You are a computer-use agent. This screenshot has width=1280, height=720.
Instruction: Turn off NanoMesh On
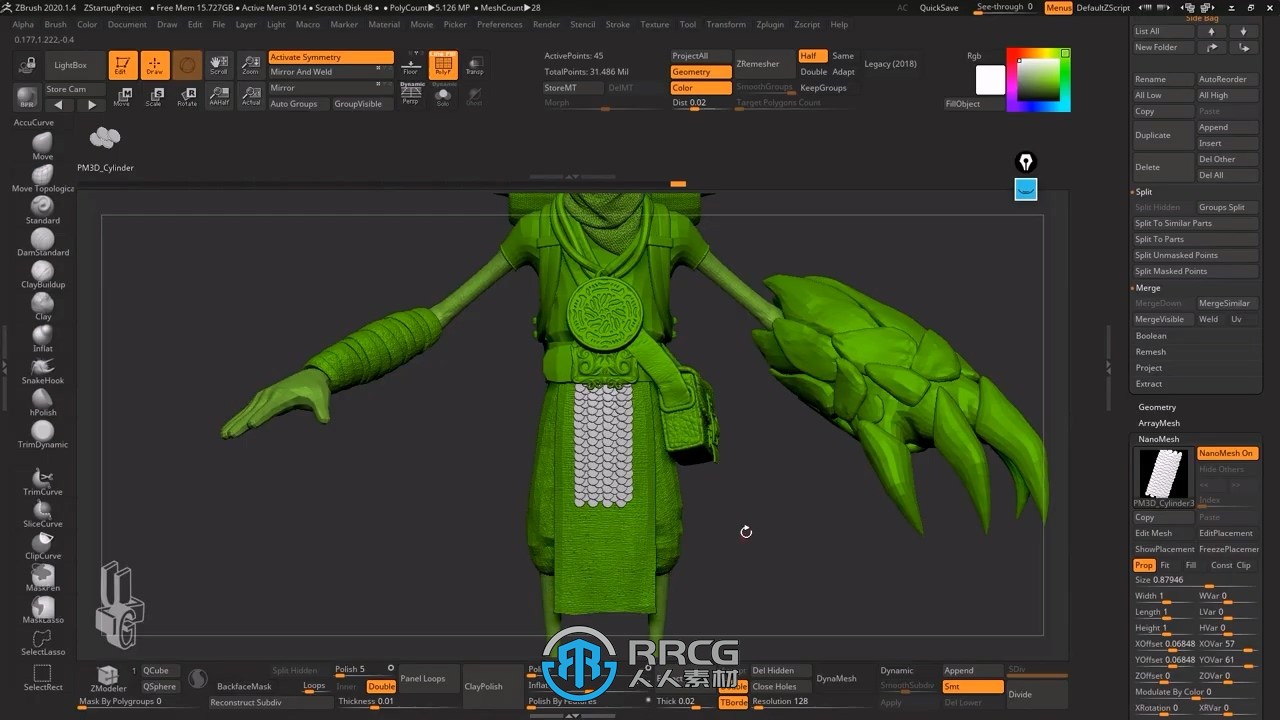(1226, 453)
